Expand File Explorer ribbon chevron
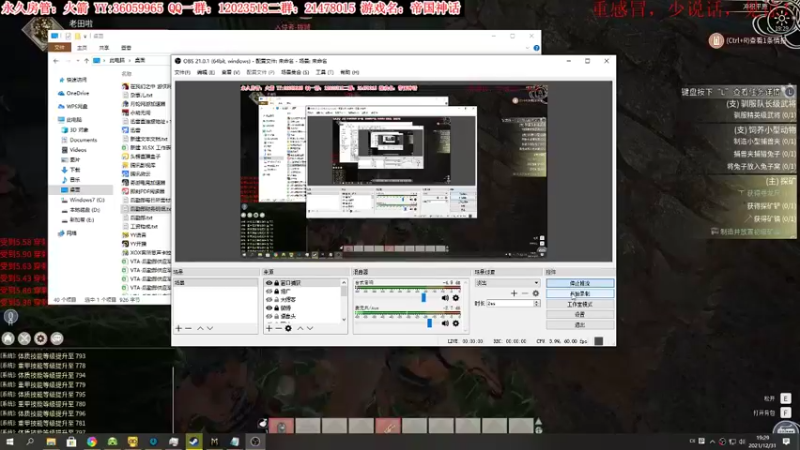The height and width of the screenshot is (450, 800). (528, 48)
